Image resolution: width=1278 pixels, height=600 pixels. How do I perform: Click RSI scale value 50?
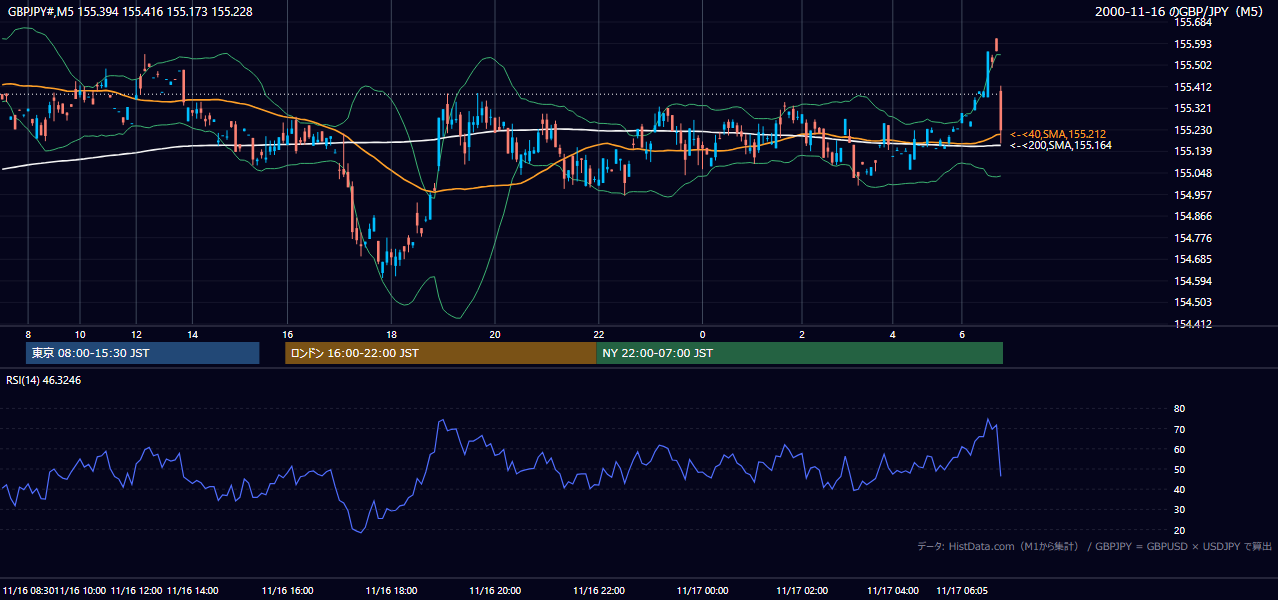coord(1179,469)
